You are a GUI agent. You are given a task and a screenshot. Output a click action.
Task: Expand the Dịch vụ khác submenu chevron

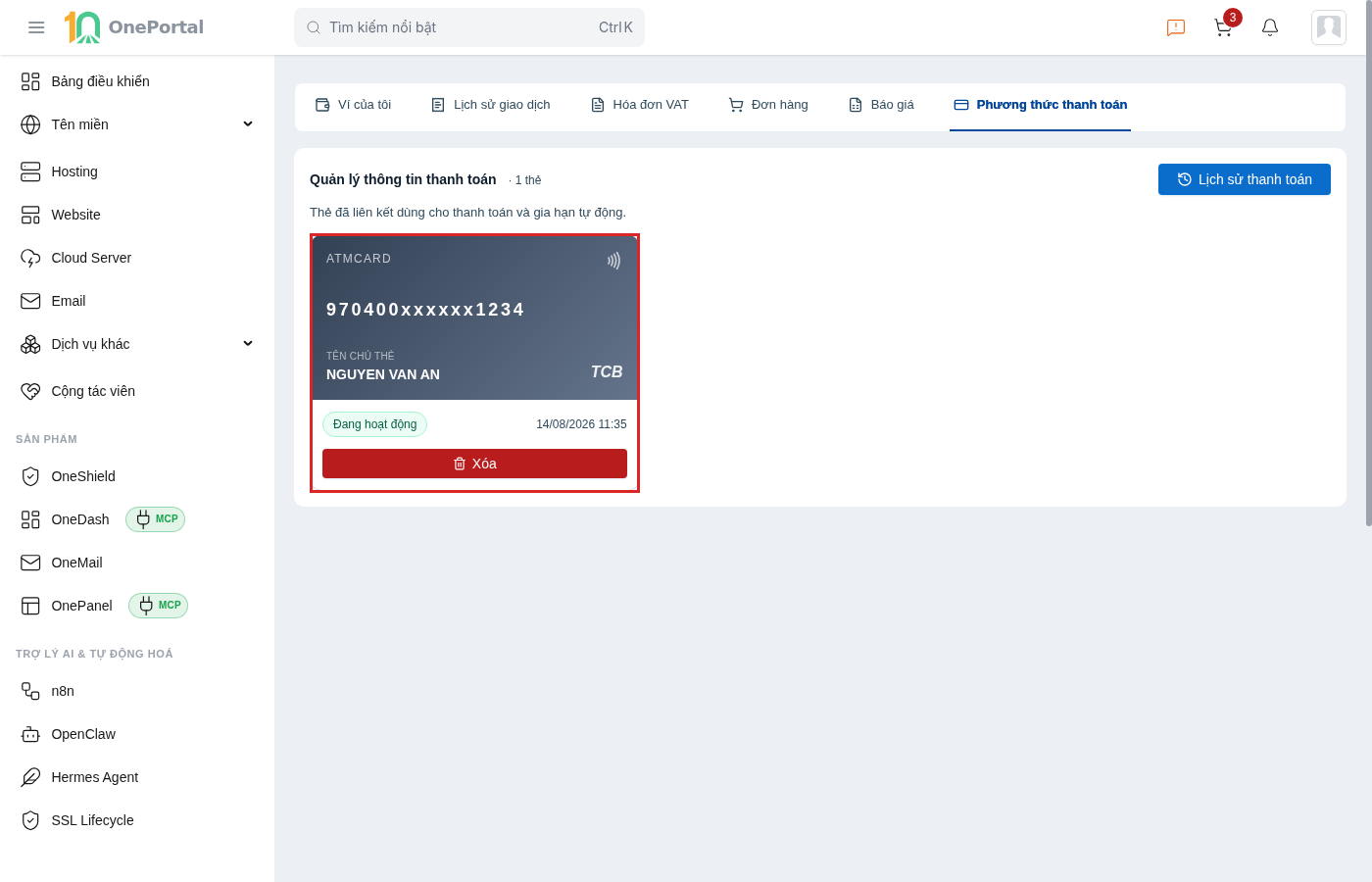[248, 344]
